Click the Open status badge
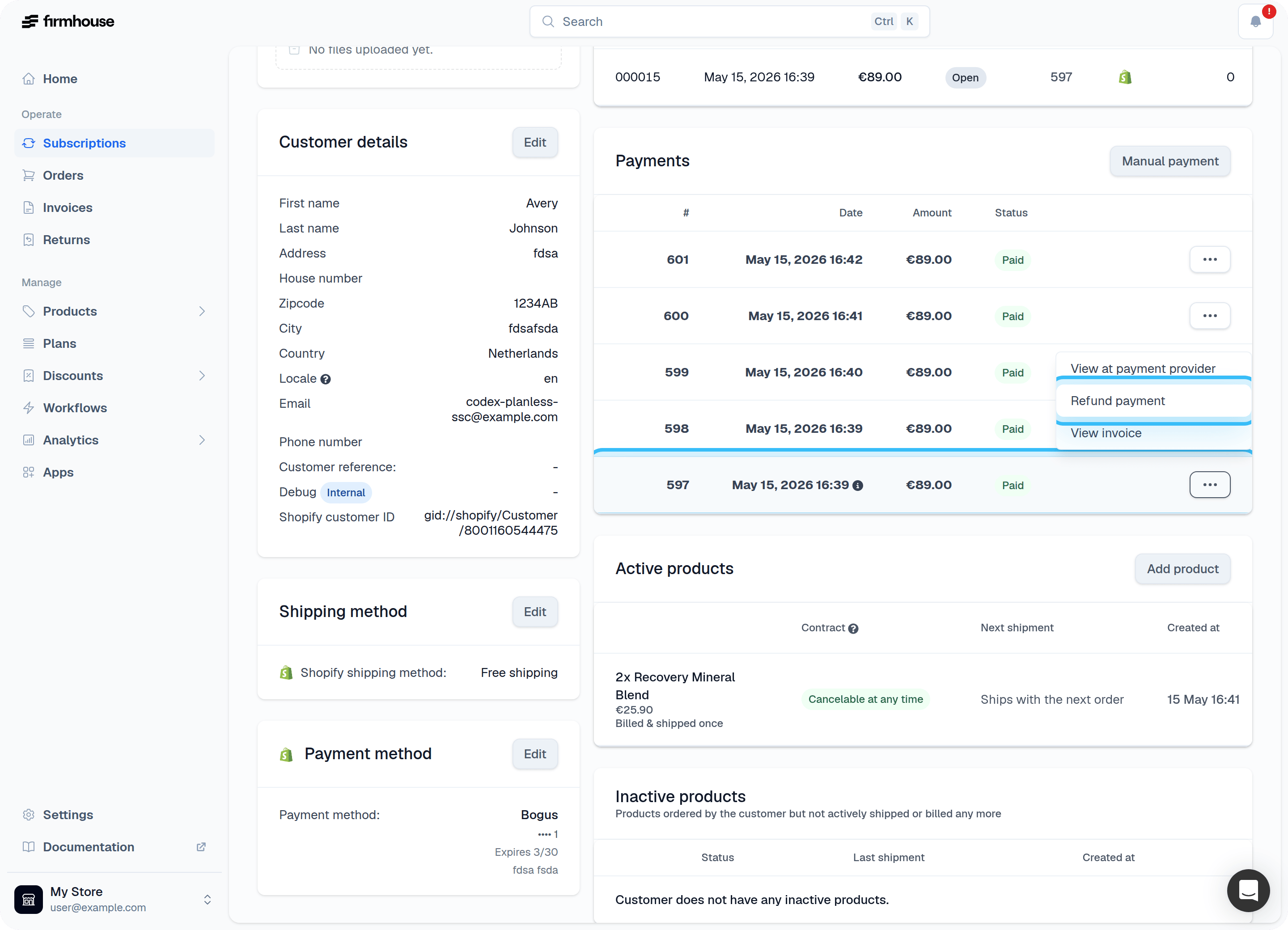The image size is (1288, 930). pos(966,78)
